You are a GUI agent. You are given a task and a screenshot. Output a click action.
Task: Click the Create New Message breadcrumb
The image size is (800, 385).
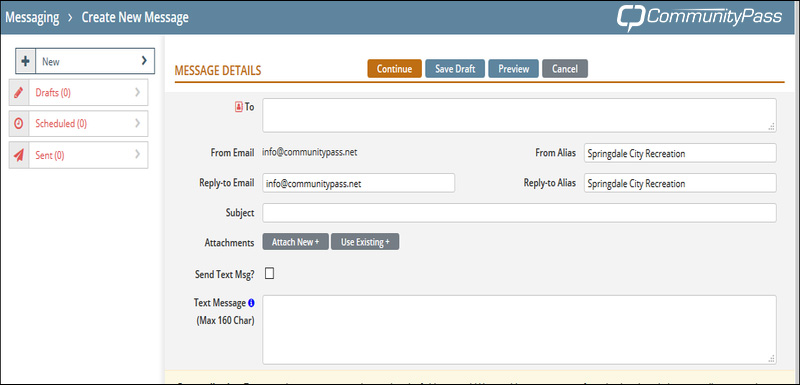coord(135,17)
